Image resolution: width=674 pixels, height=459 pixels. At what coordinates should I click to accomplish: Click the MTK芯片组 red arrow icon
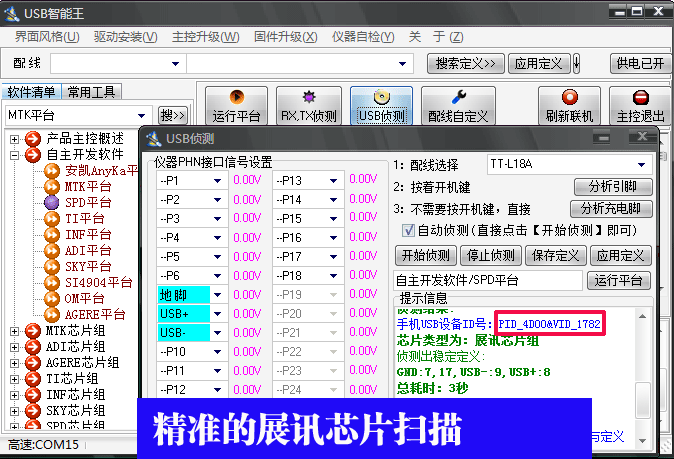click(33, 331)
